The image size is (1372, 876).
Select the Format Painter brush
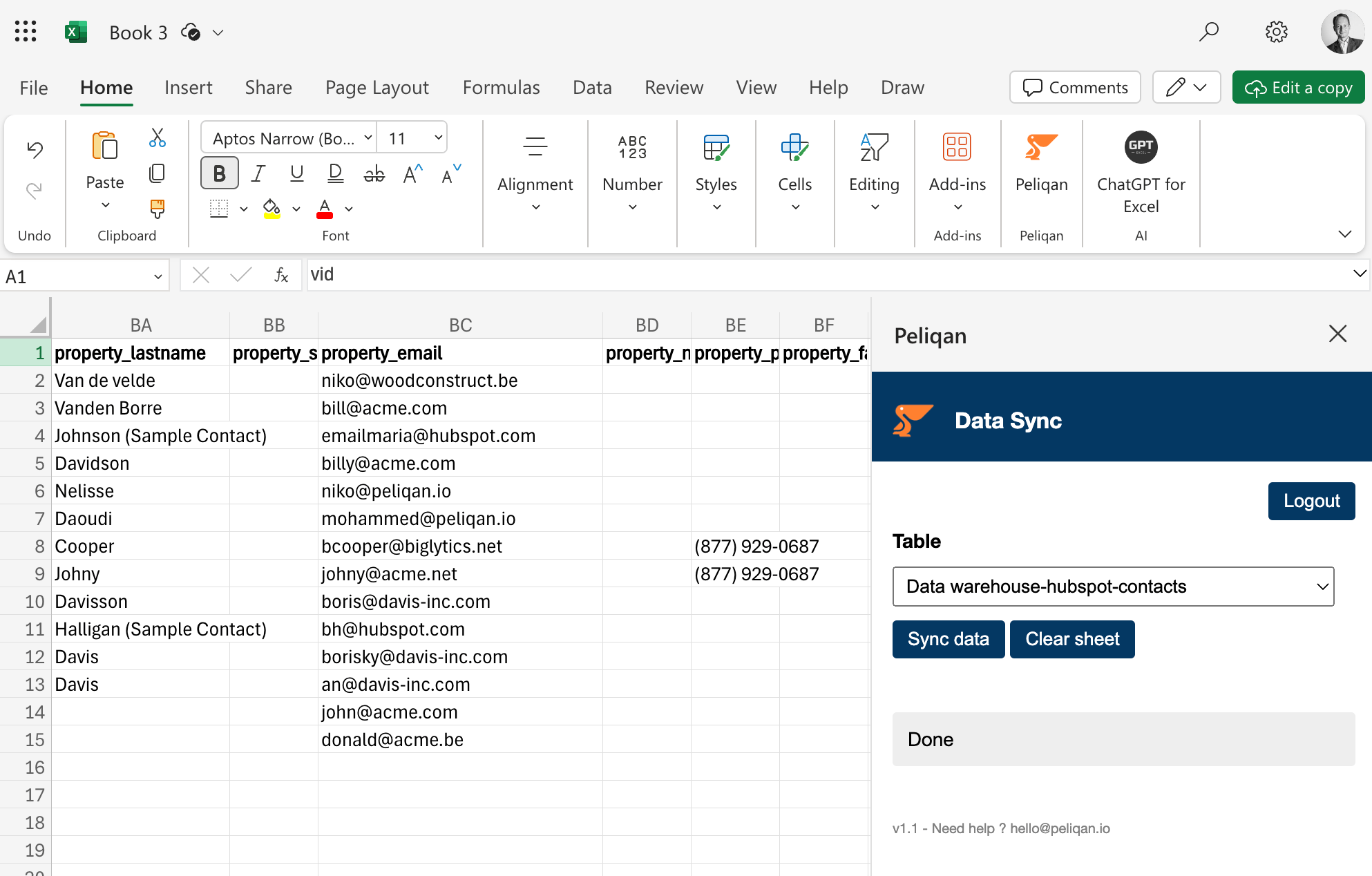(x=158, y=209)
